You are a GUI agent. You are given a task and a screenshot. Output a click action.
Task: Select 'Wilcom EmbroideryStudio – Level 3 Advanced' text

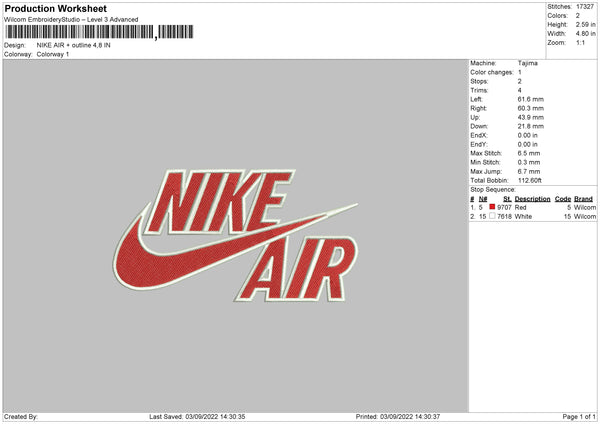pos(71,20)
